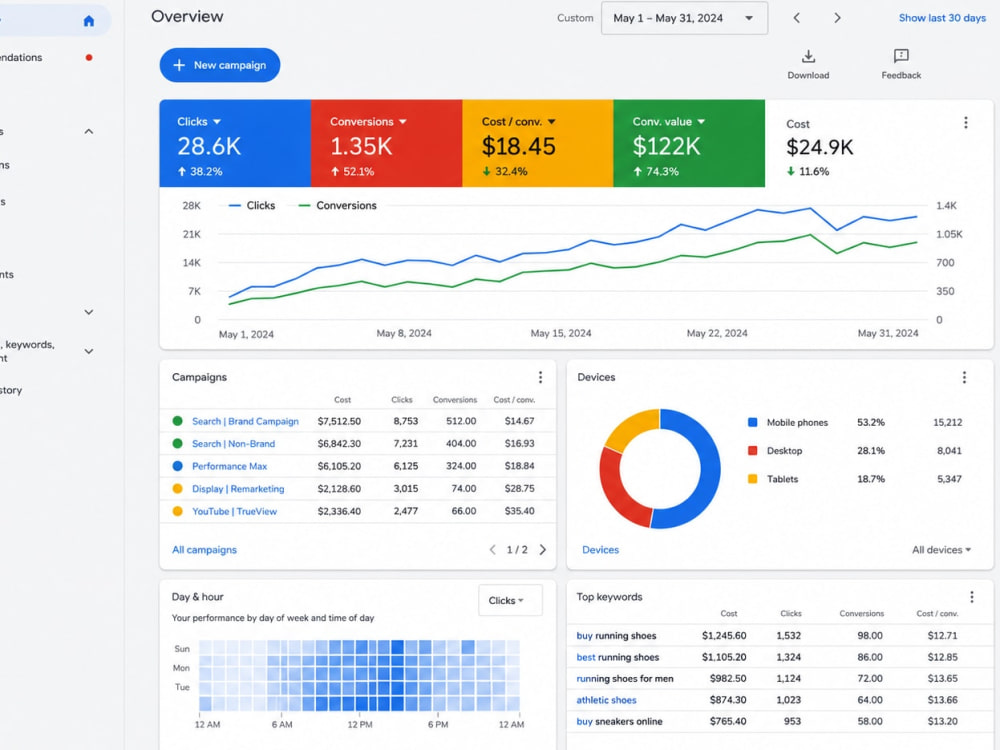Click the $1,245.60 keyword cost value
This screenshot has height=750, width=1000.
[724, 635]
